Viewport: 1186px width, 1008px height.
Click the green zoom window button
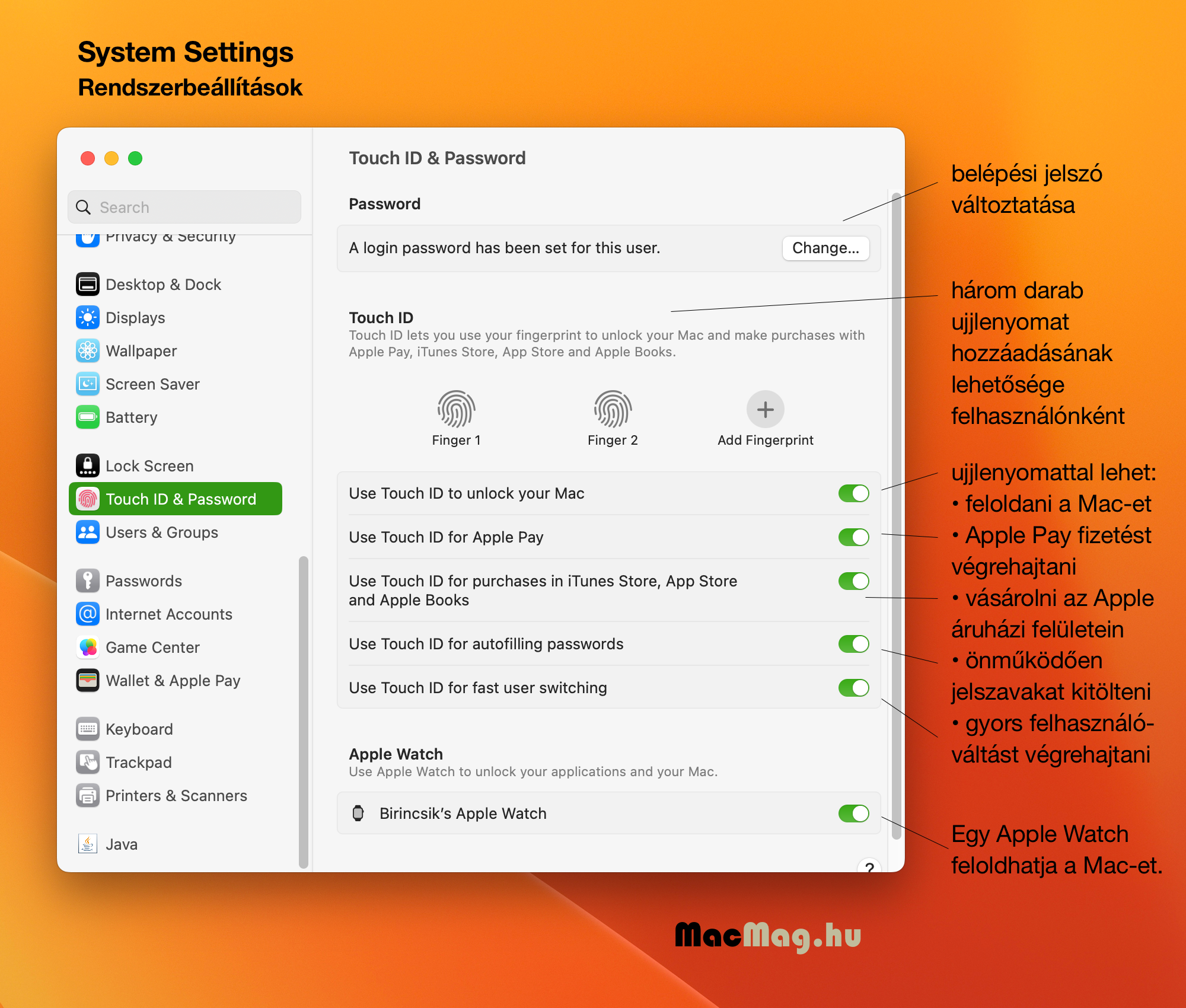pyautogui.click(x=135, y=158)
